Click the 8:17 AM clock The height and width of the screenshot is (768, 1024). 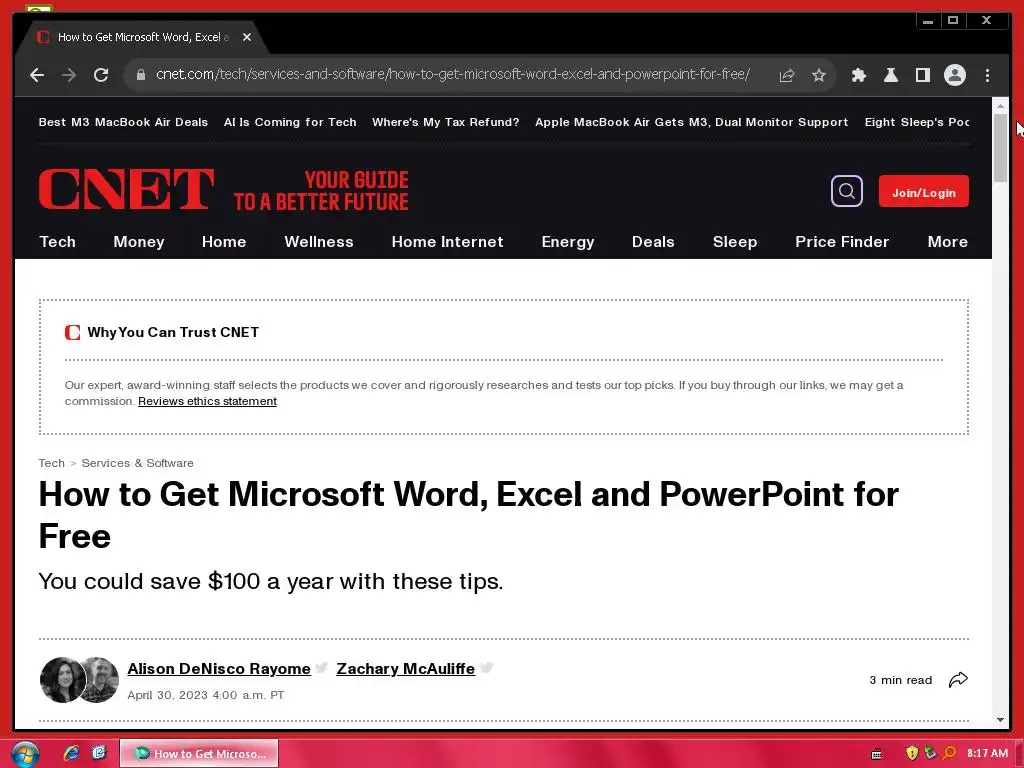coord(987,753)
